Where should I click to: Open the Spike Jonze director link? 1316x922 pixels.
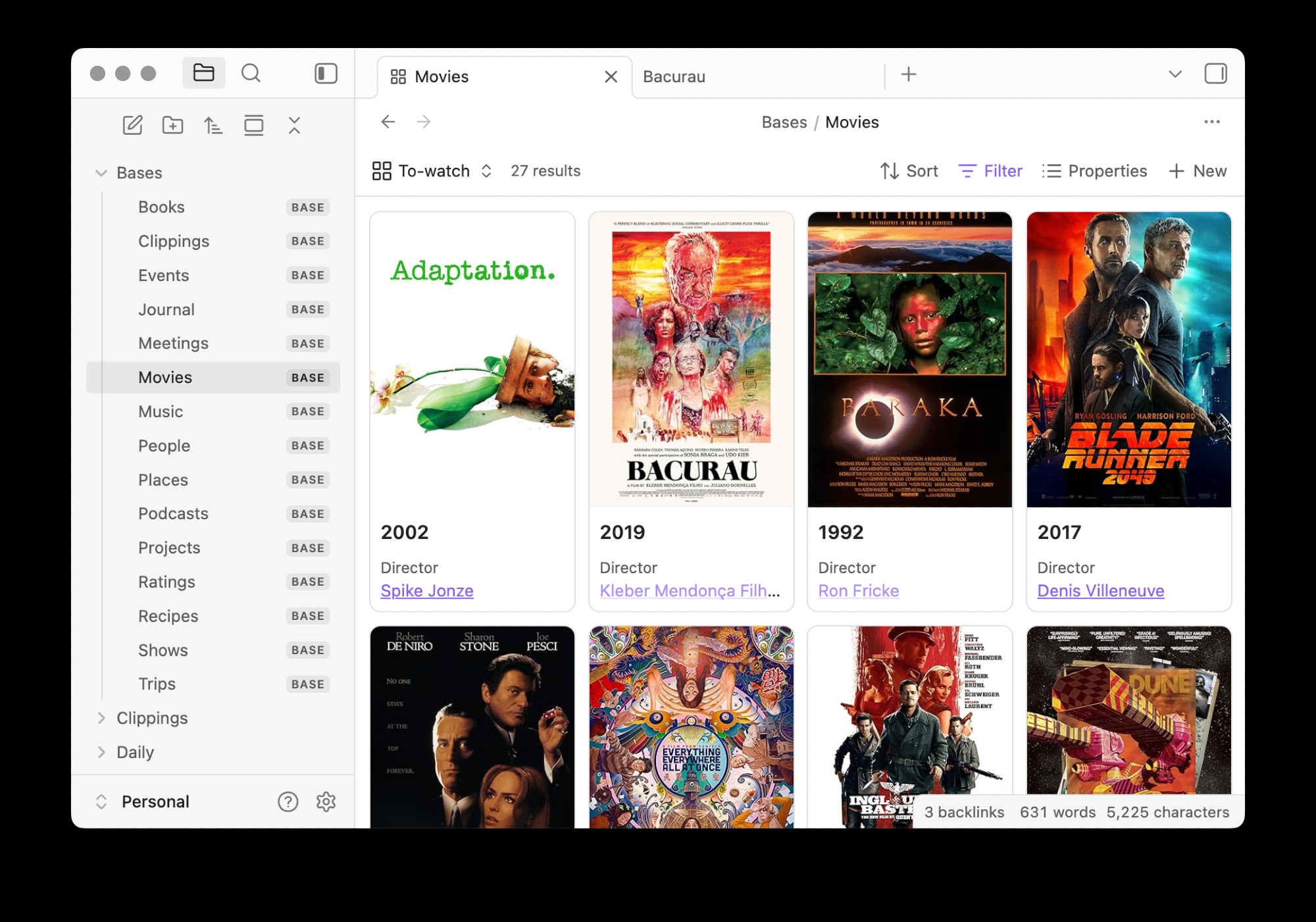point(426,590)
